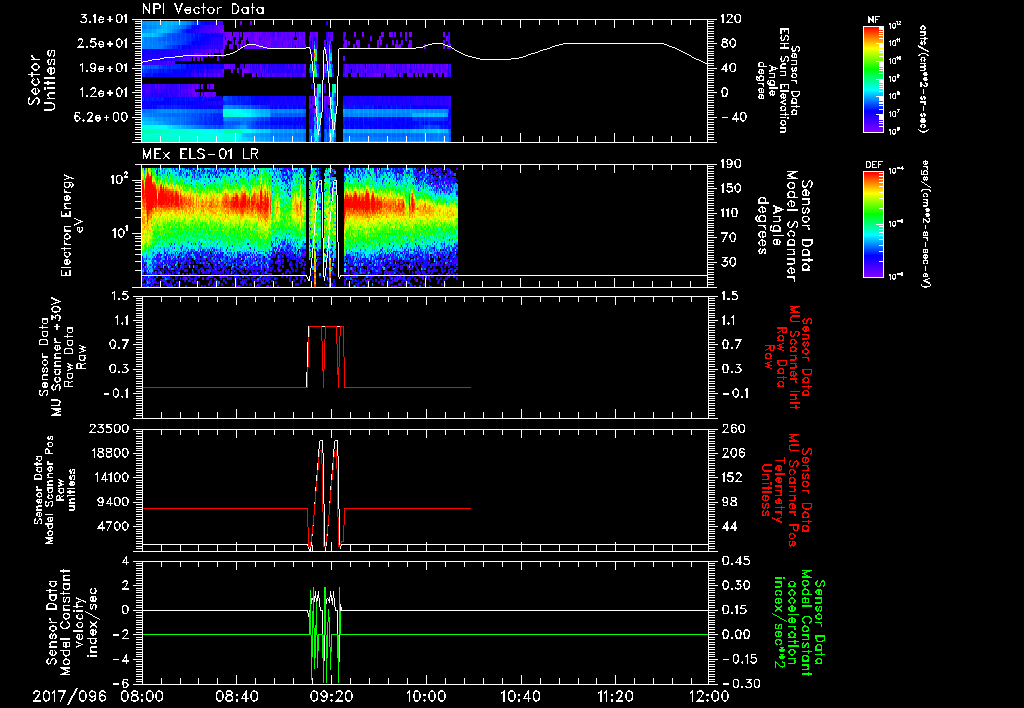The height and width of the screenshot is (708, 1024).
Task: Click the 08:40 time axis label
Action: coord(236,697)
